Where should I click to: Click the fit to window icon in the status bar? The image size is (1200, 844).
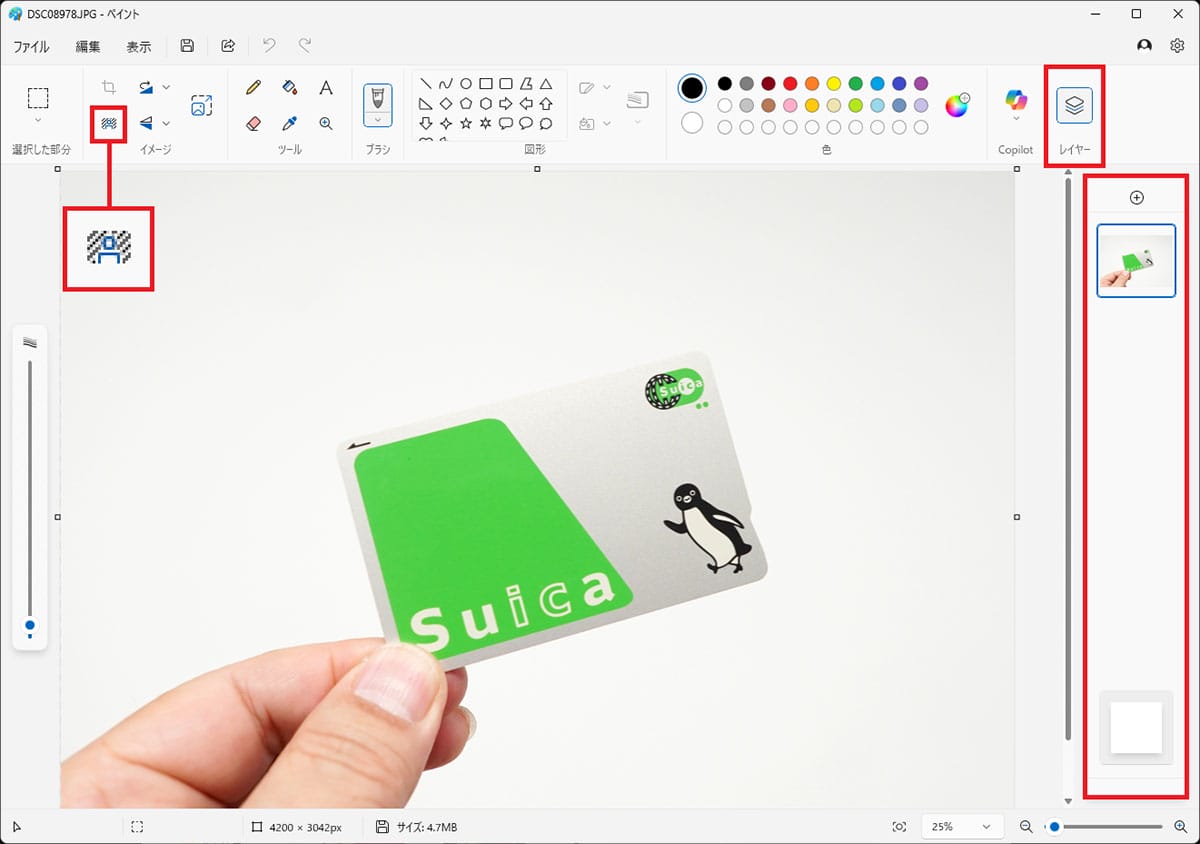pyautogui.click(x=899, y=827)
